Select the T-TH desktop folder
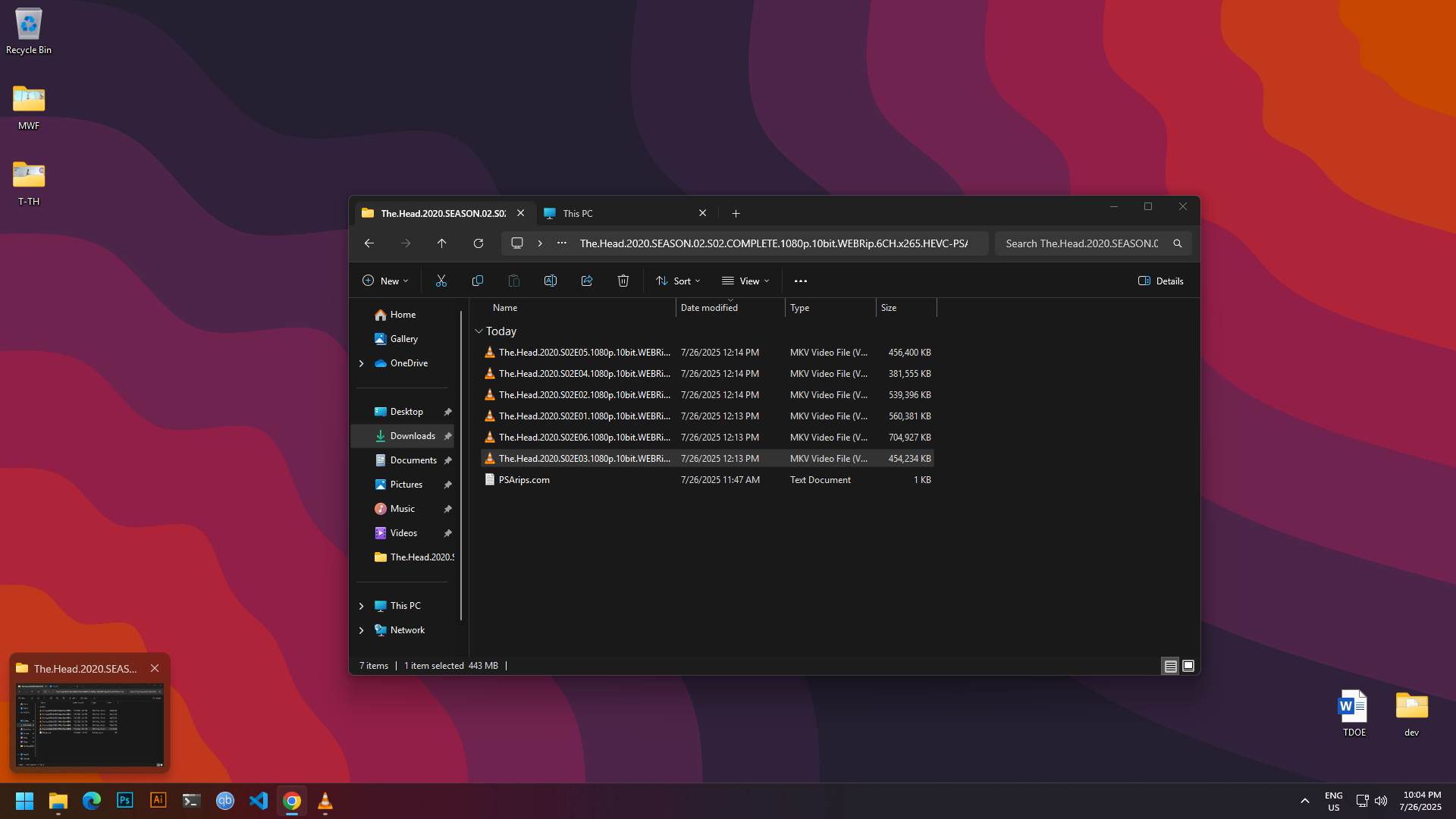 click(x=29, y=183)
